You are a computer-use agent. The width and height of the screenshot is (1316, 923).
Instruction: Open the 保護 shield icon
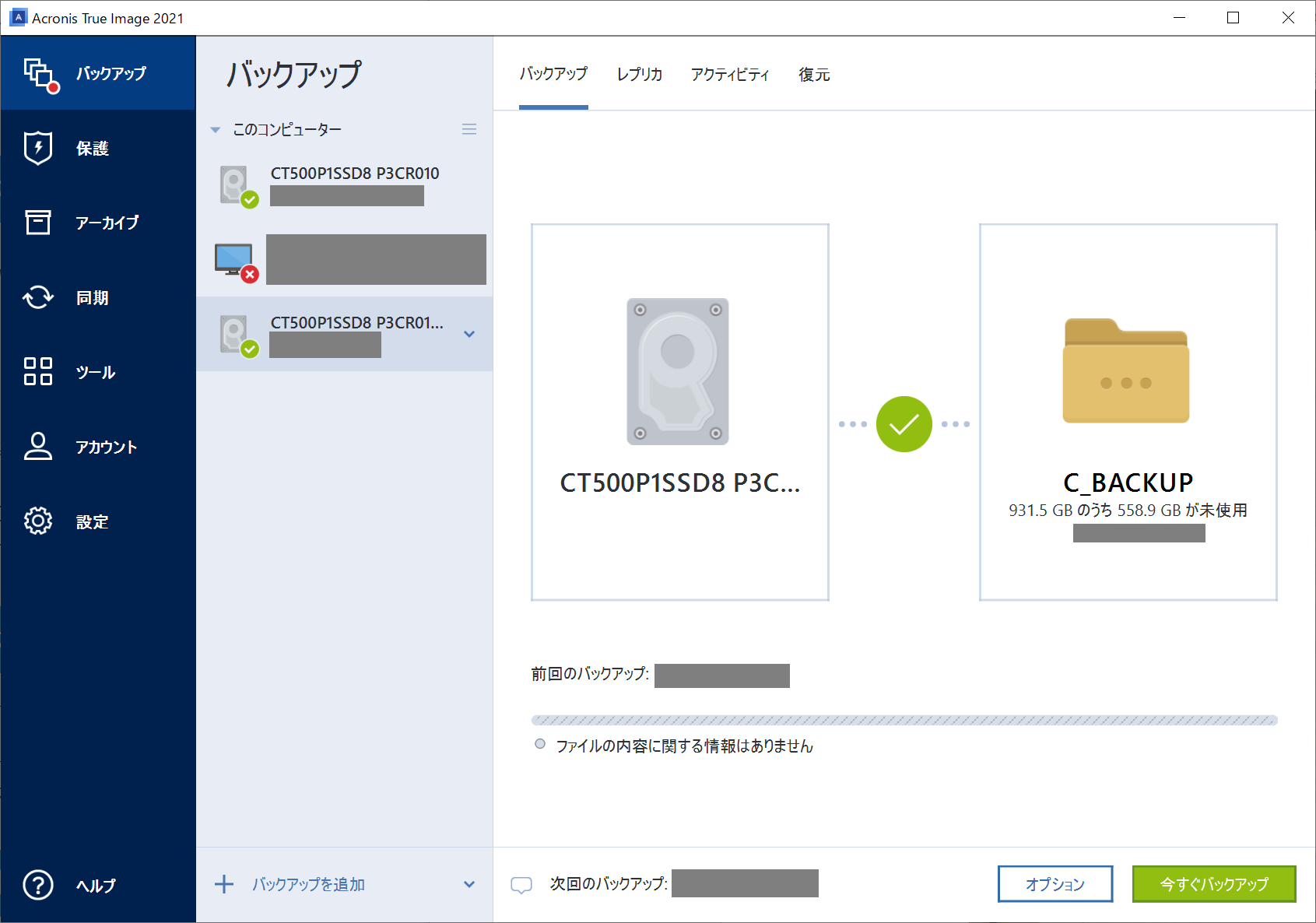point(38,148)
